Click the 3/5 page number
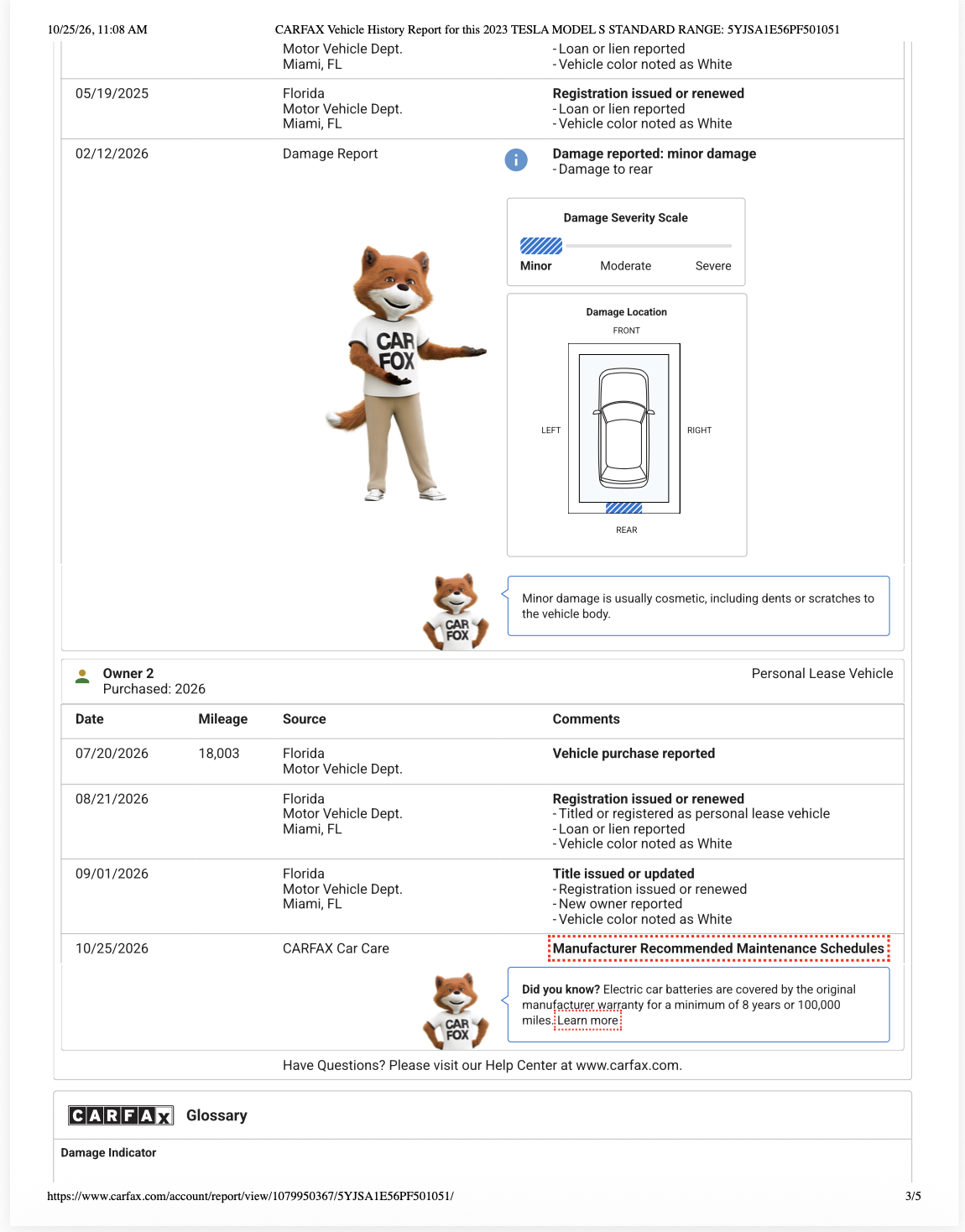 click(x=913, y=1196)
